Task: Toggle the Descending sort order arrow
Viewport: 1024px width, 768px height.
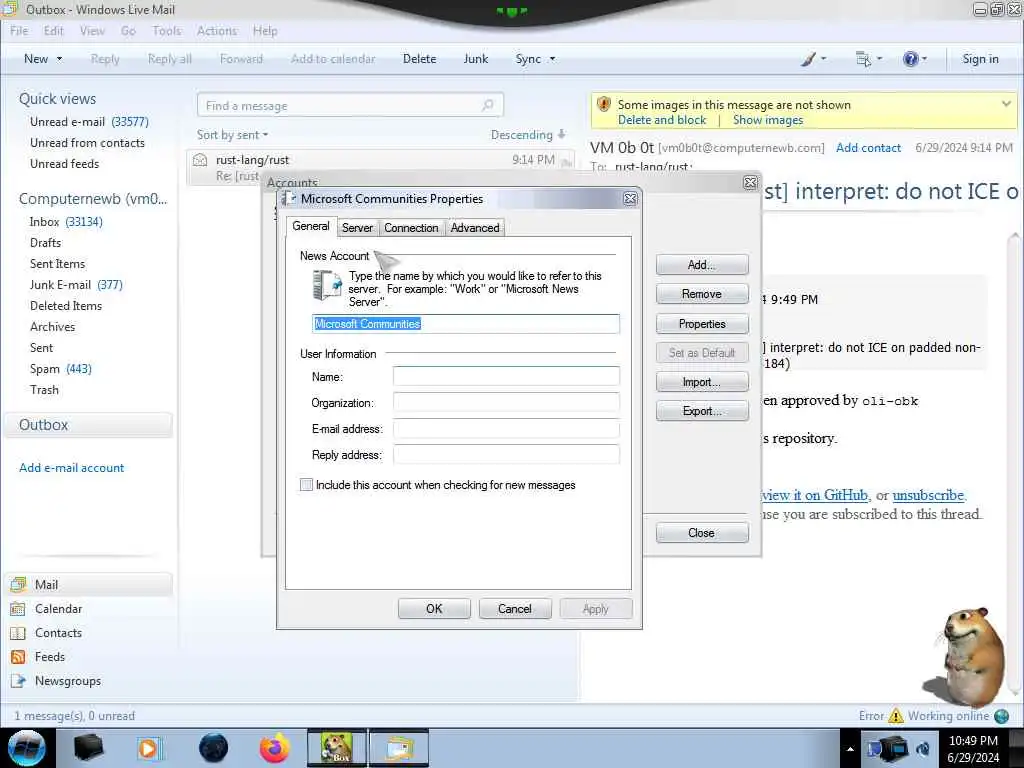Action: point(561,135)
